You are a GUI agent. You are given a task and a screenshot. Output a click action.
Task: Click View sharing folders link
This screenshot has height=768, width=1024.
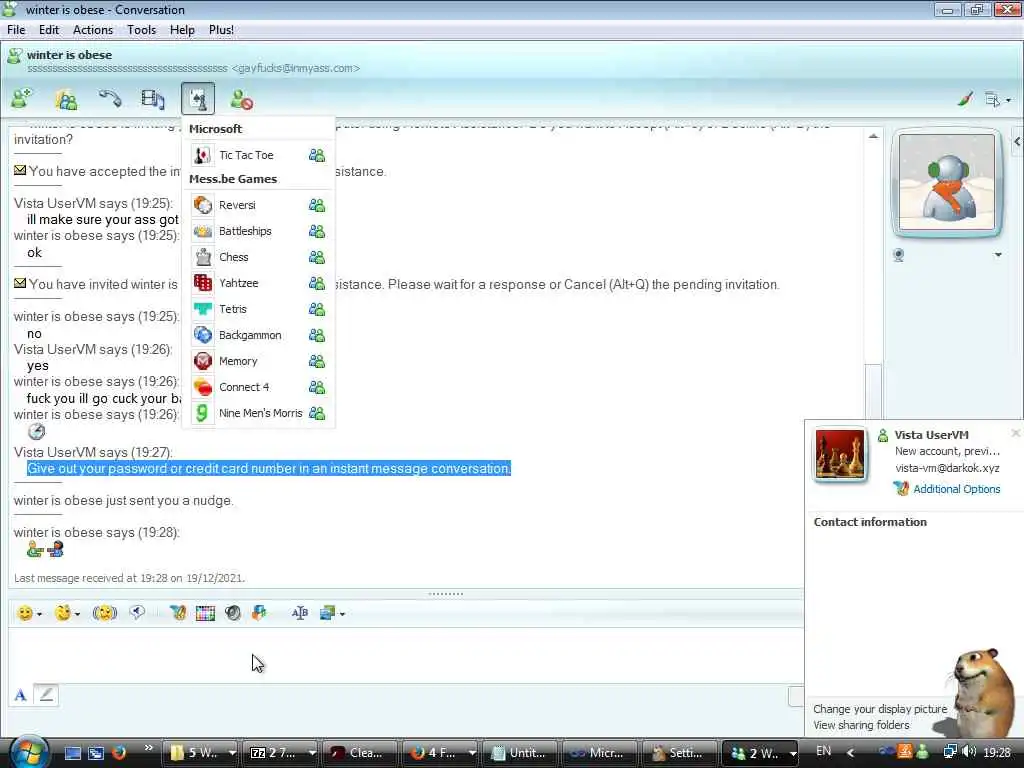tap(861, 725)
